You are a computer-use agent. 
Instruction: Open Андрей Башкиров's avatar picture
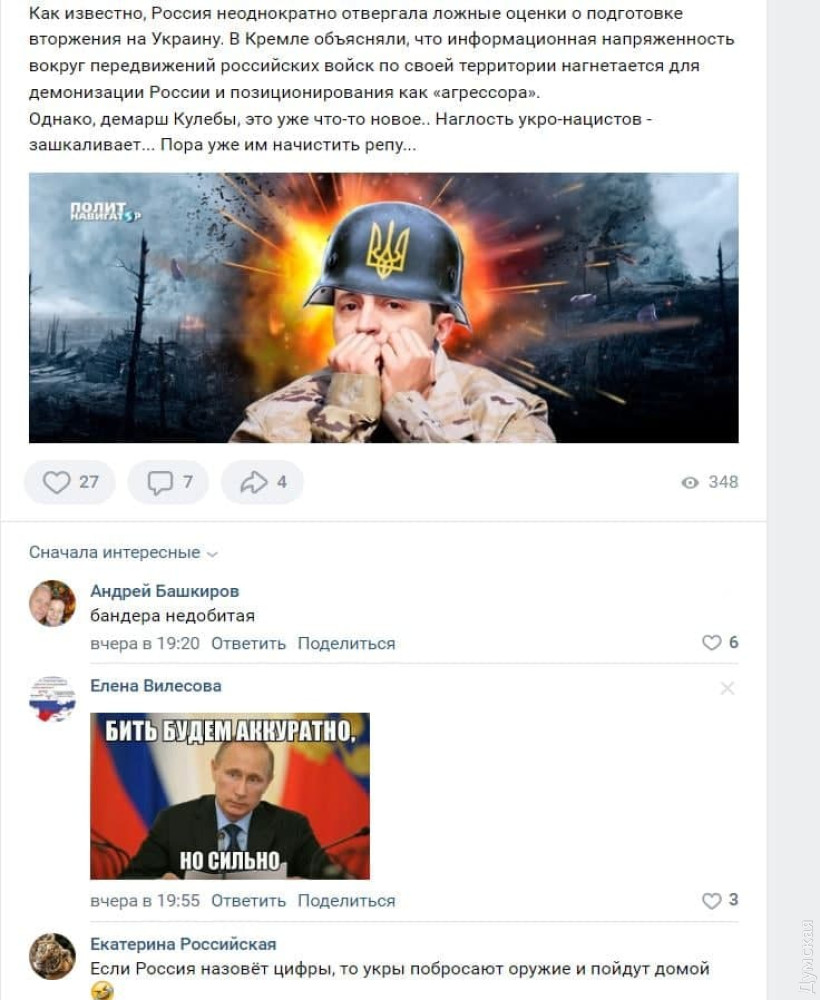(52, 603)
